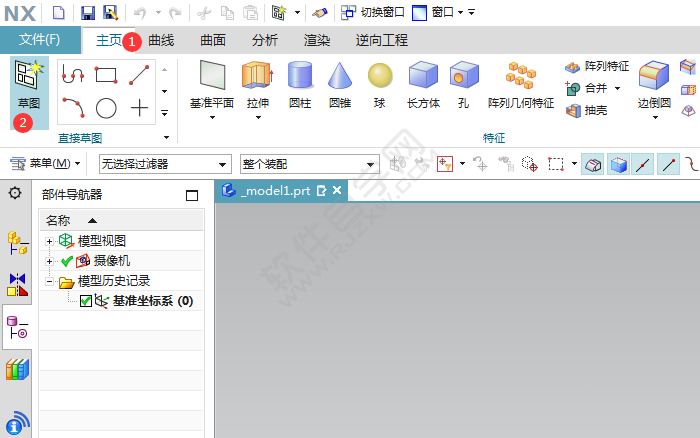Close the _model1.prt document tab

tap(337, 190)
